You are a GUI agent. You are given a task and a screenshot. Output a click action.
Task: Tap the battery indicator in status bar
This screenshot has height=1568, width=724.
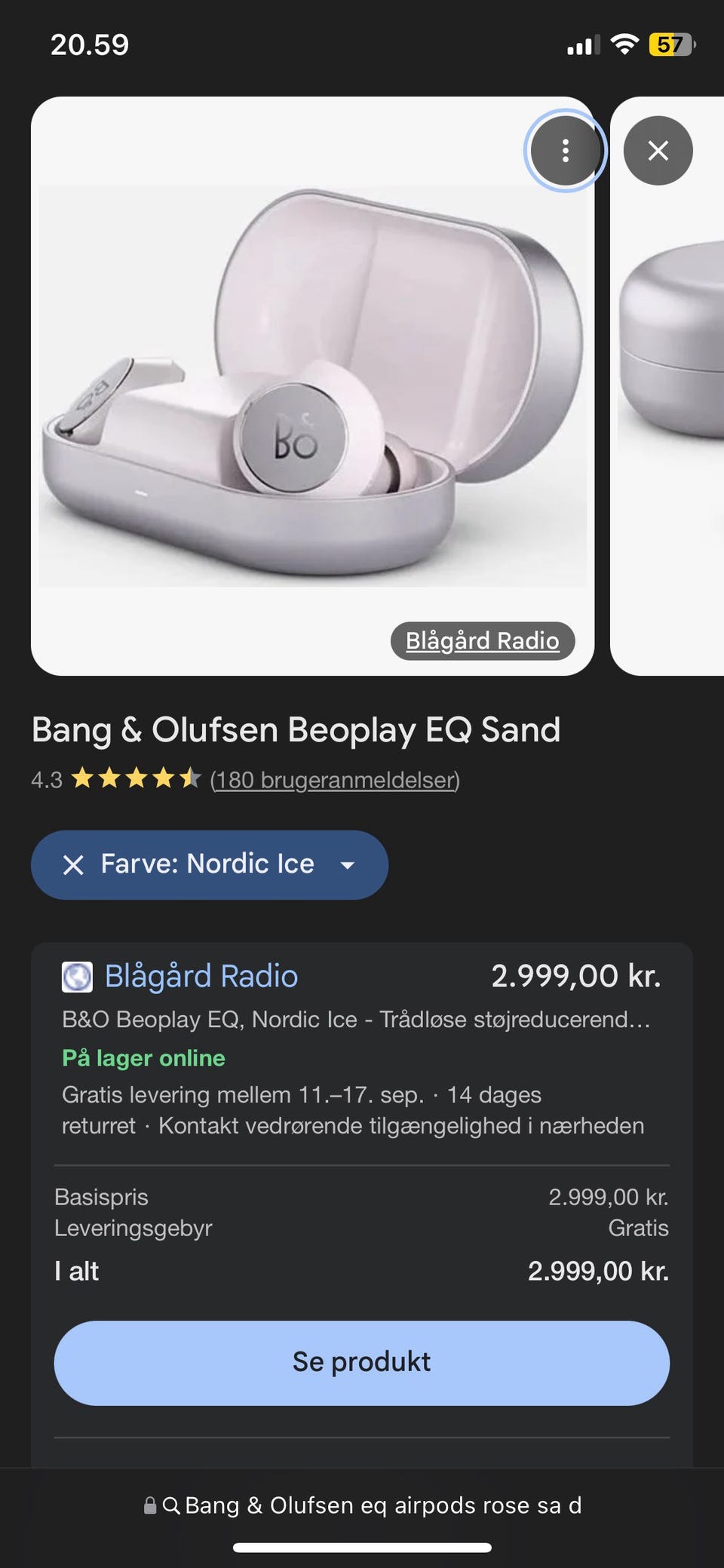point(672,44)
